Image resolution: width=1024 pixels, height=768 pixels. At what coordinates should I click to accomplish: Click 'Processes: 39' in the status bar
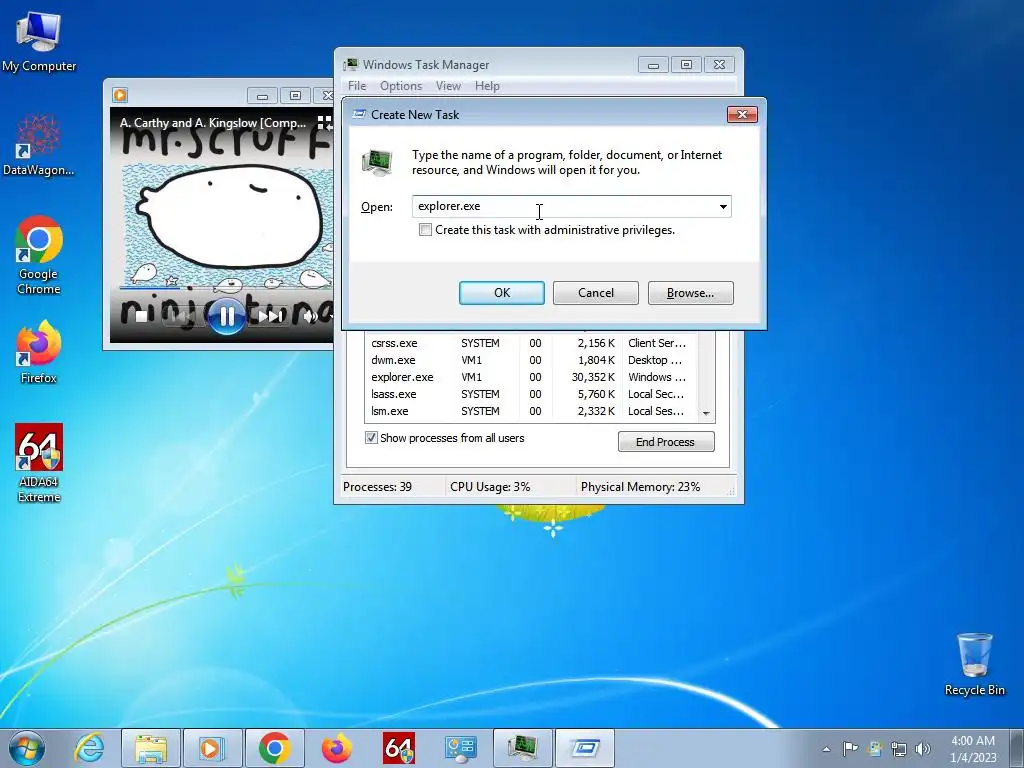pyautogui.click(x=377, y=487)
